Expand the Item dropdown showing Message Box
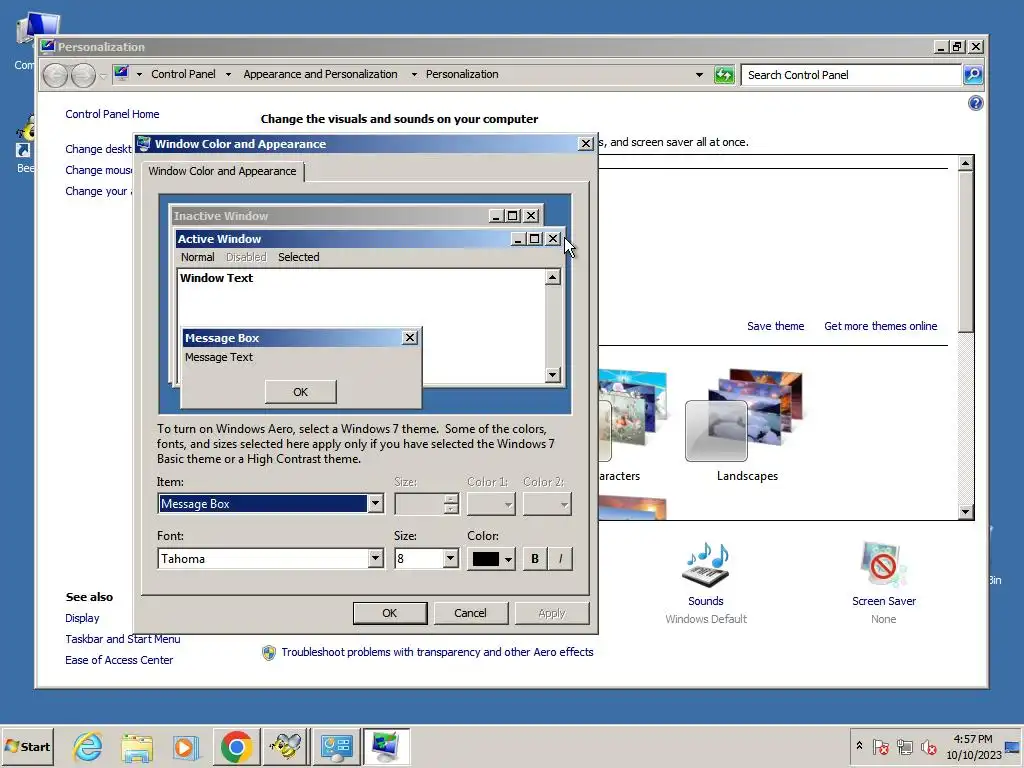Viewport: 1024px width, 768px height. click(x=376, y=504)
